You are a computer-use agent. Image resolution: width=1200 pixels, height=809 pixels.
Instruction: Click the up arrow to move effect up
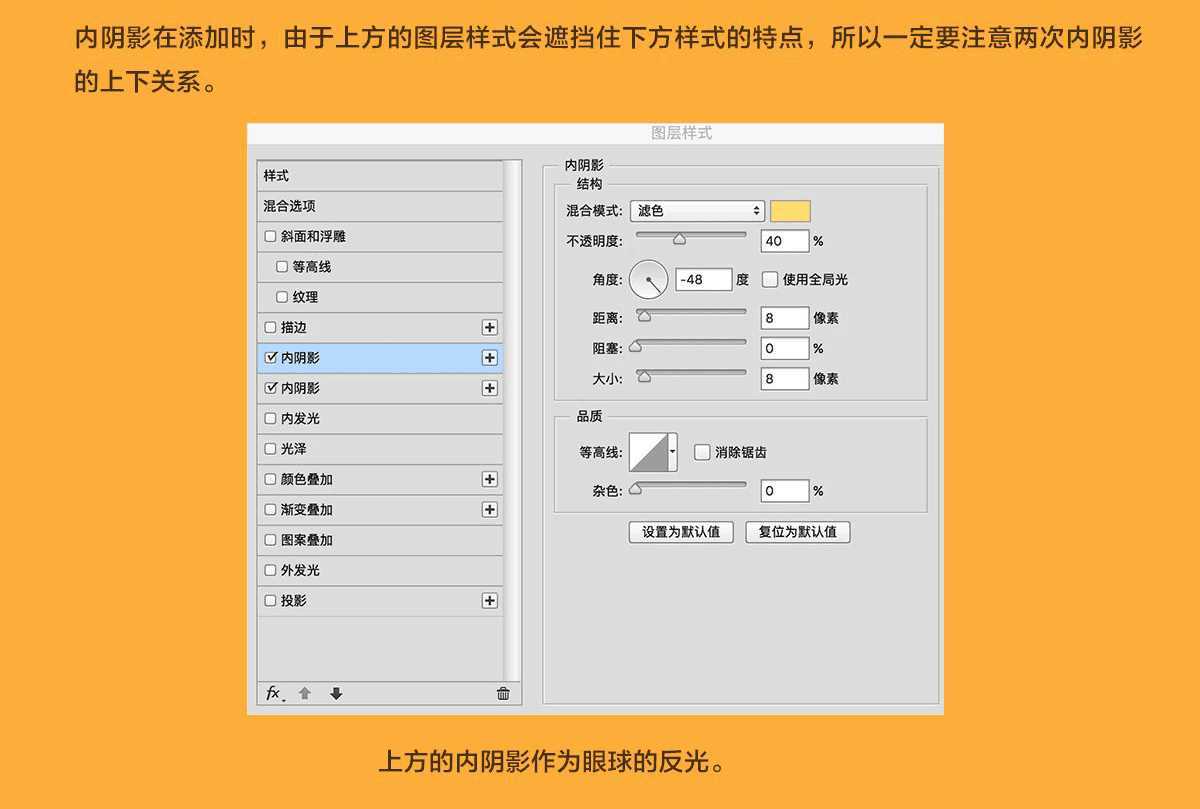coord(305,693)
